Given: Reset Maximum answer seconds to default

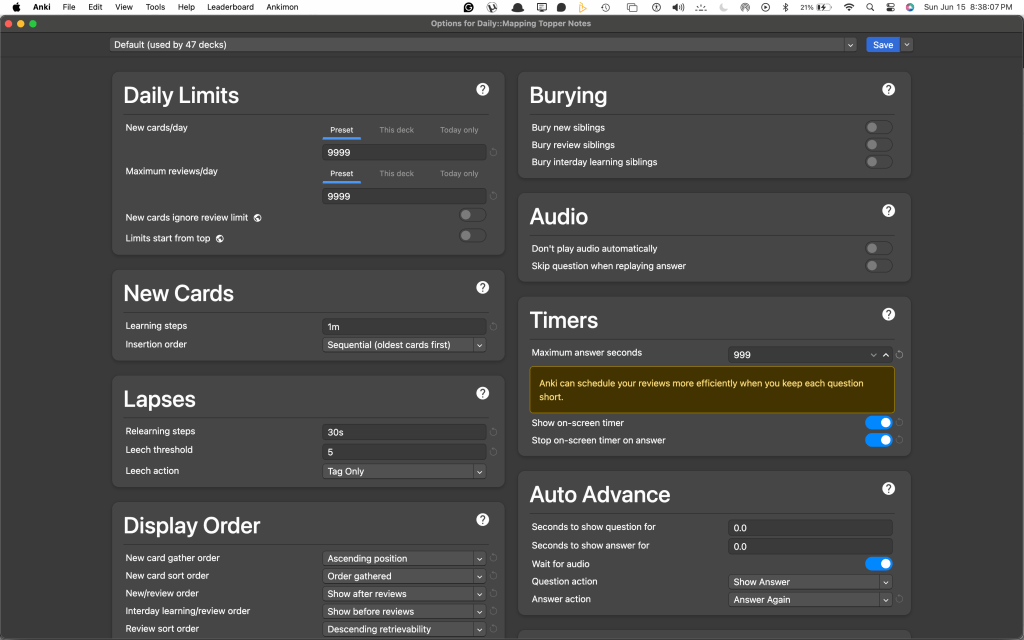Looking at the screenshot, I should 900,355.
